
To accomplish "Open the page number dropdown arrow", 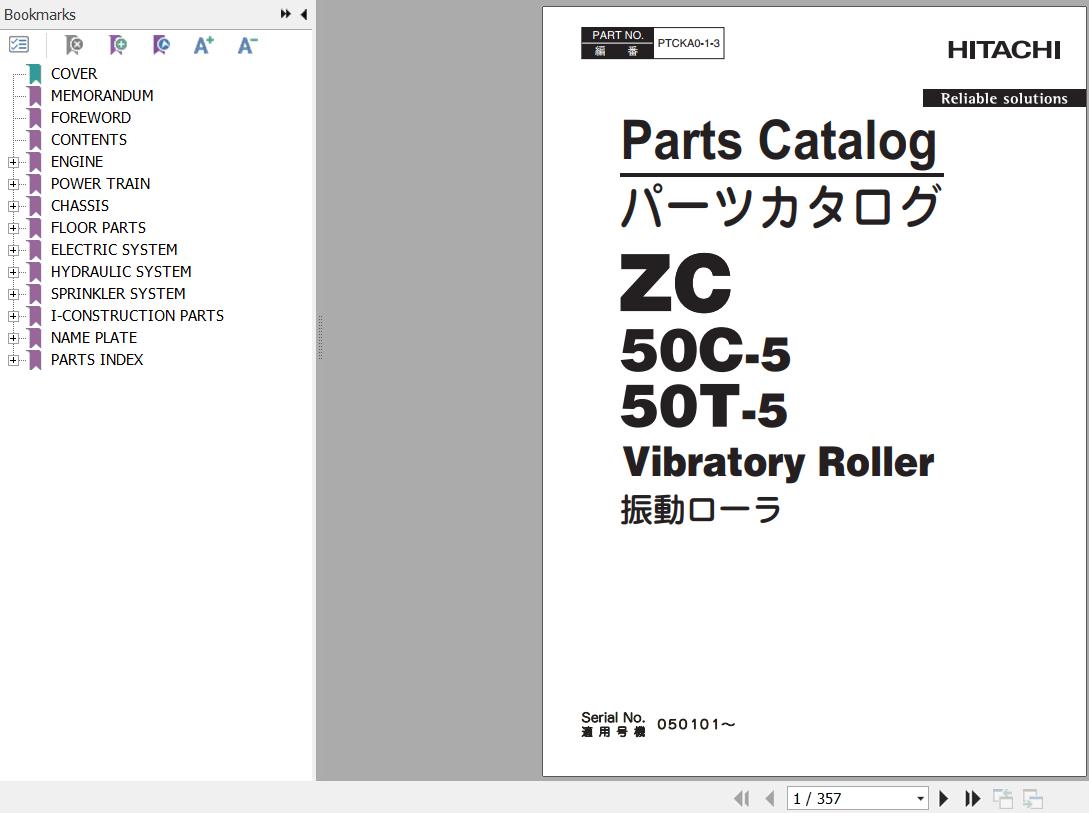I will point(920,798).
